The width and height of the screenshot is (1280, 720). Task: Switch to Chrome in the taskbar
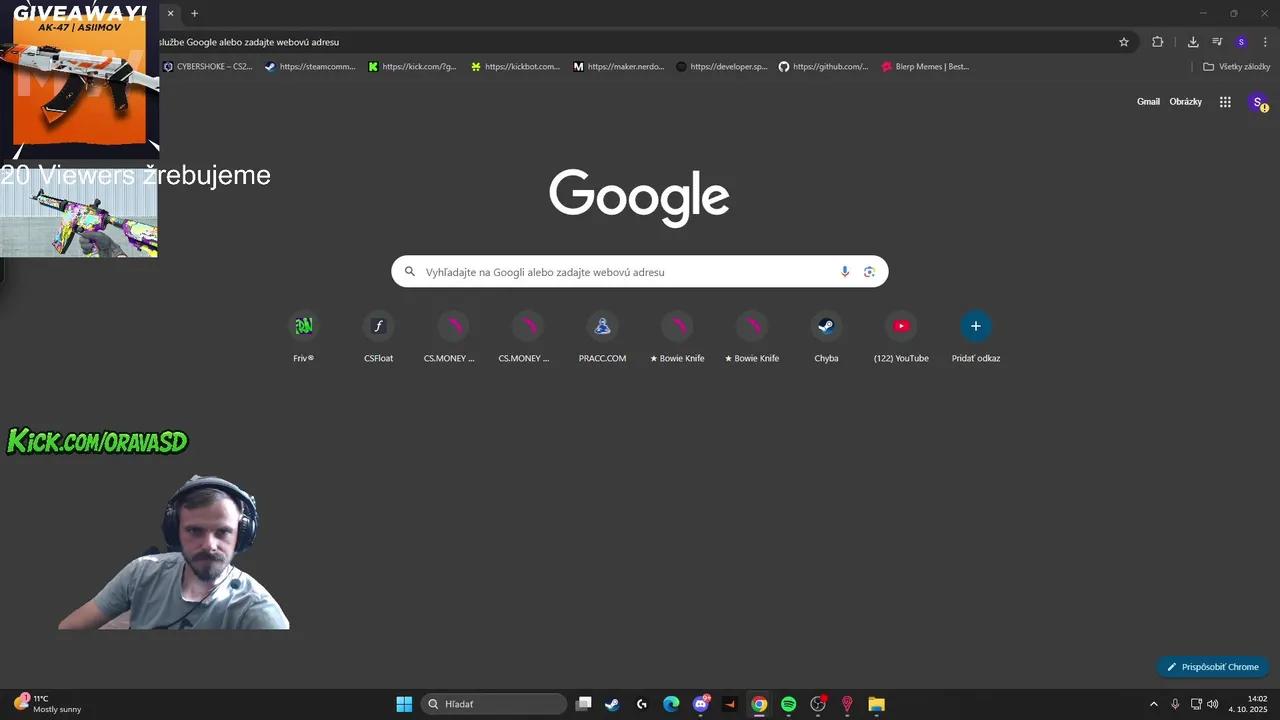pyautogui.click(x=759, y=704)
